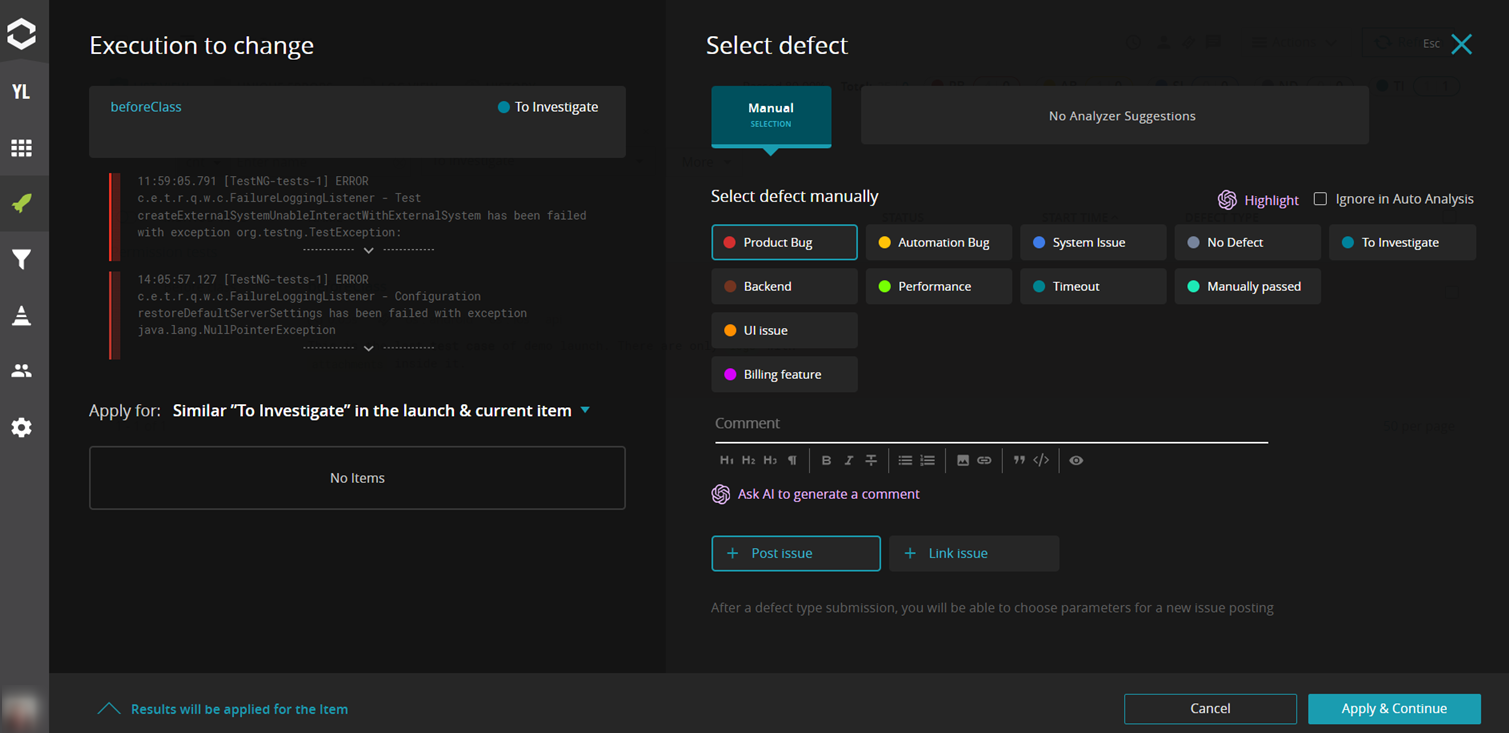The width and height of the screenshot is (1509, 733).
Task: Select the Manual Selection tab
Action: coord(770,115)
